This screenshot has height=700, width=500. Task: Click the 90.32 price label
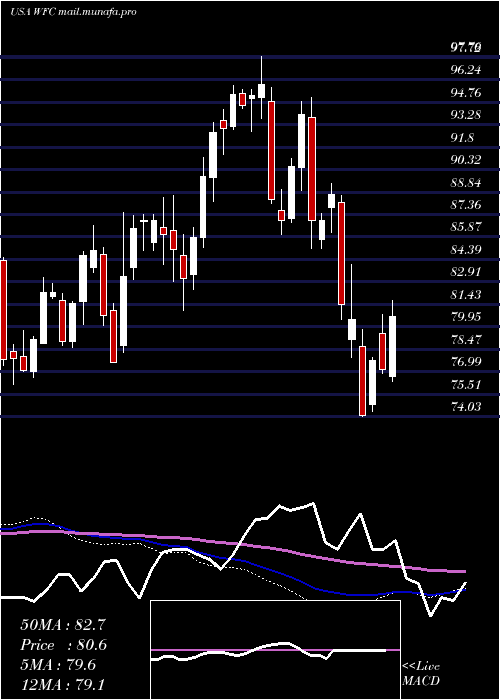[466, 160]
